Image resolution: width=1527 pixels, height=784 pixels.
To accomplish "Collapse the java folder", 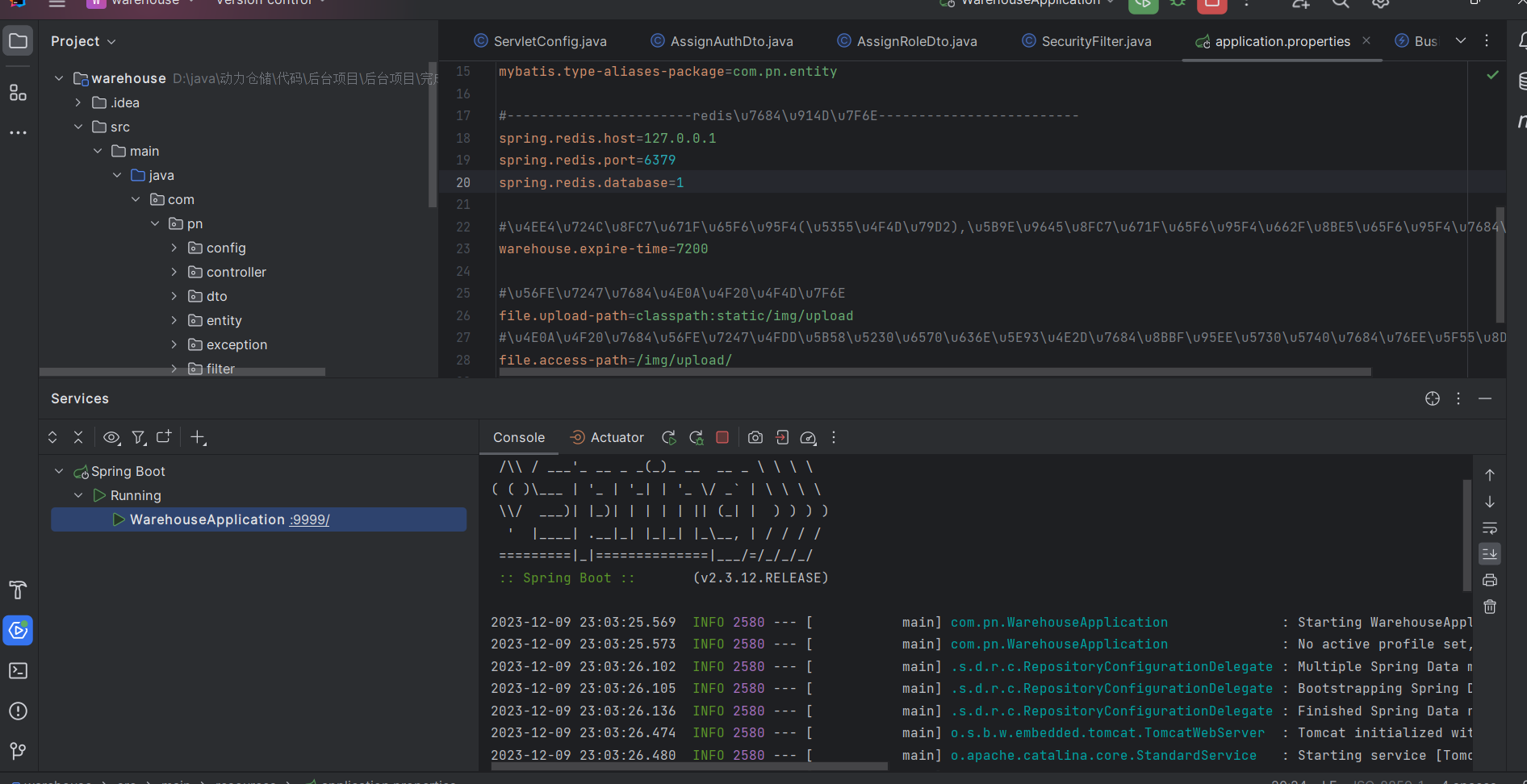I will pos(117,175).
